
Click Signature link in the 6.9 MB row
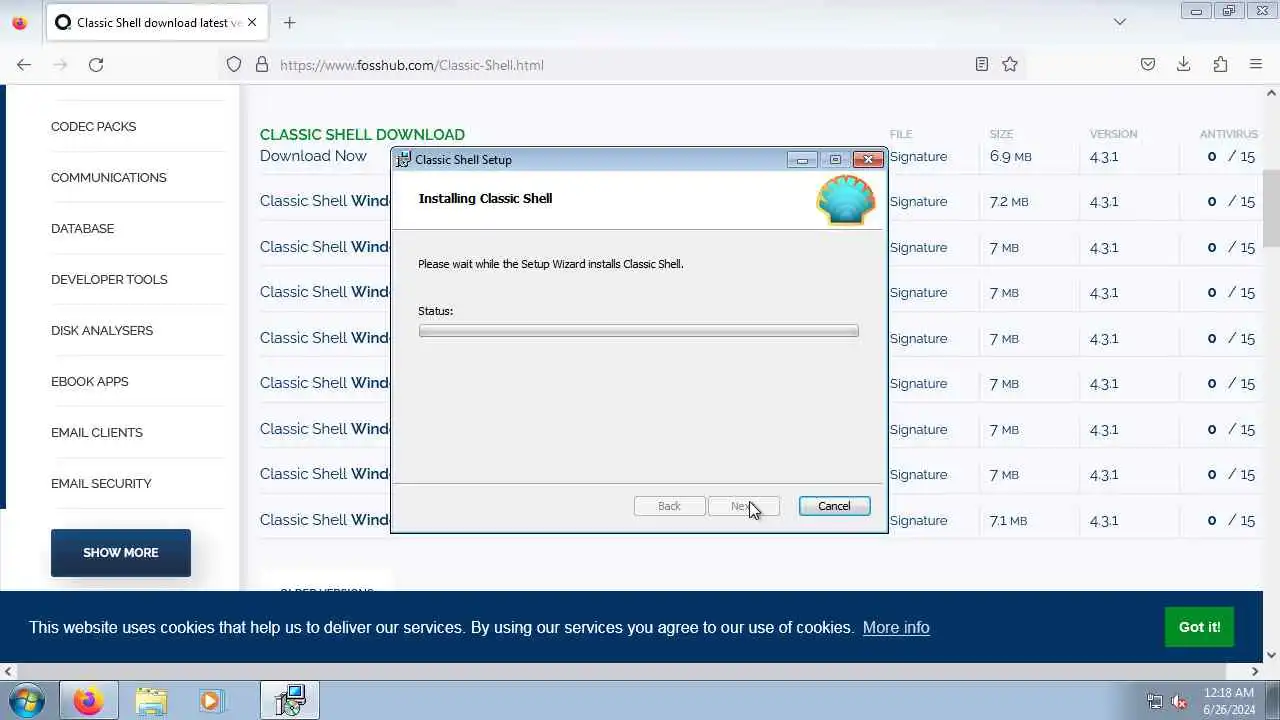tap(918, 157)
